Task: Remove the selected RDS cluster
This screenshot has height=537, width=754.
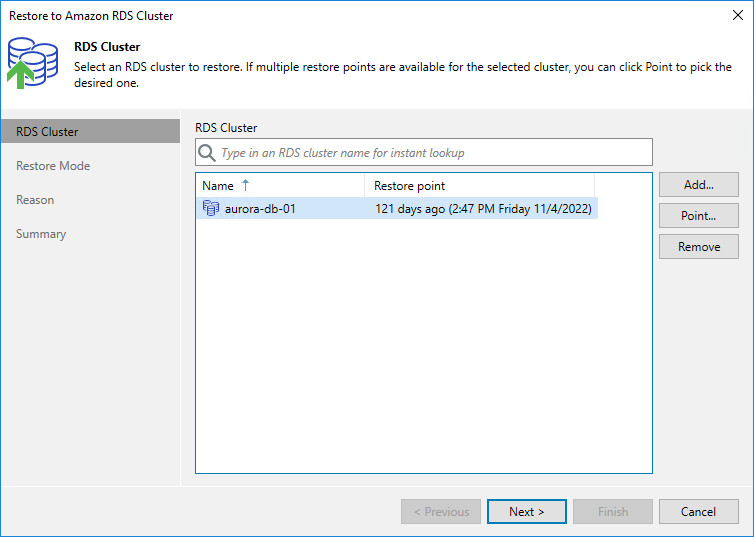Action: (x=698, y=247)
